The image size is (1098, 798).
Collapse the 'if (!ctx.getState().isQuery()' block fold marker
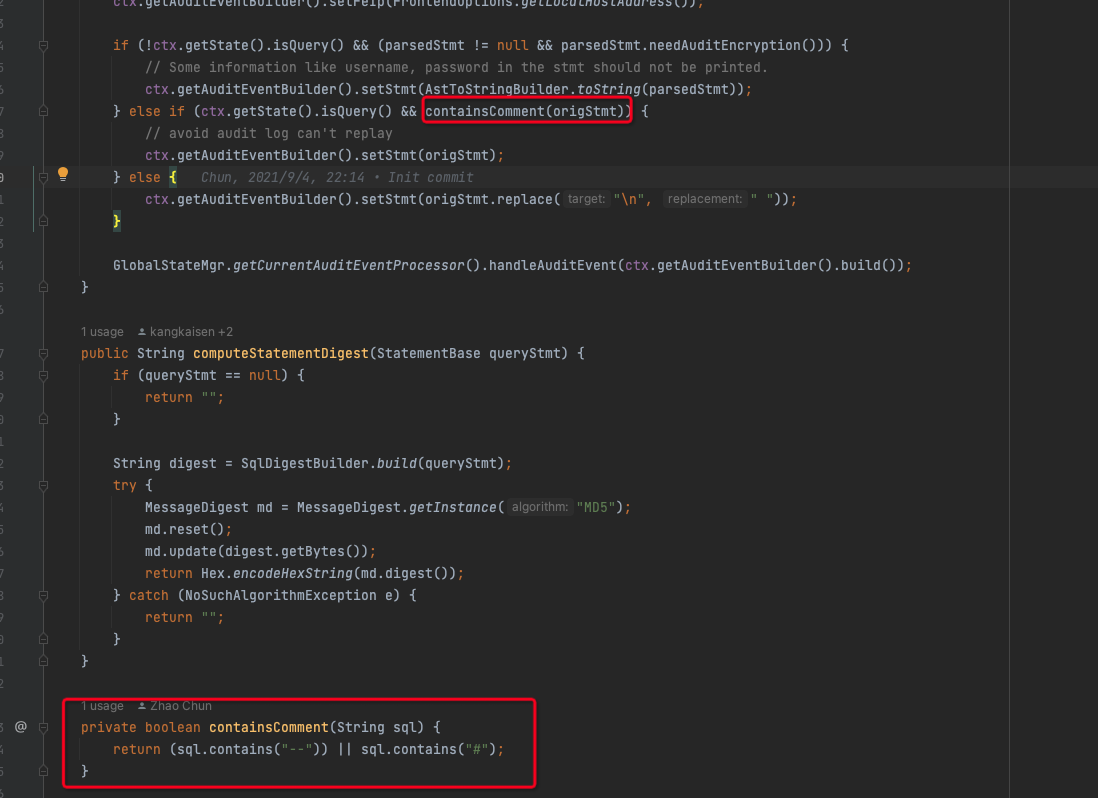coord(43,46)
